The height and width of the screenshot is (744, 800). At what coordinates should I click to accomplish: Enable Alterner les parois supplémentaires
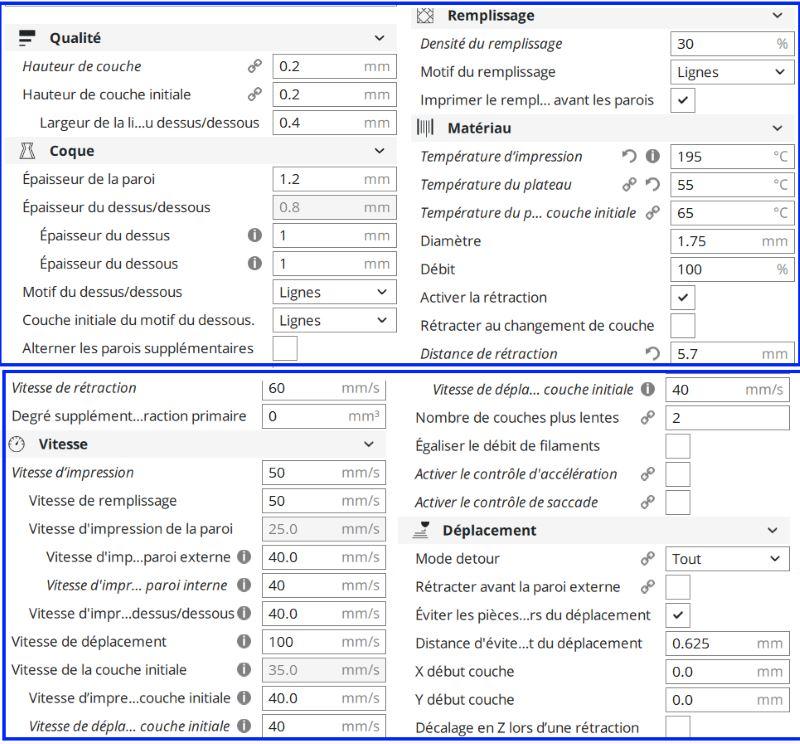point(285,348)
